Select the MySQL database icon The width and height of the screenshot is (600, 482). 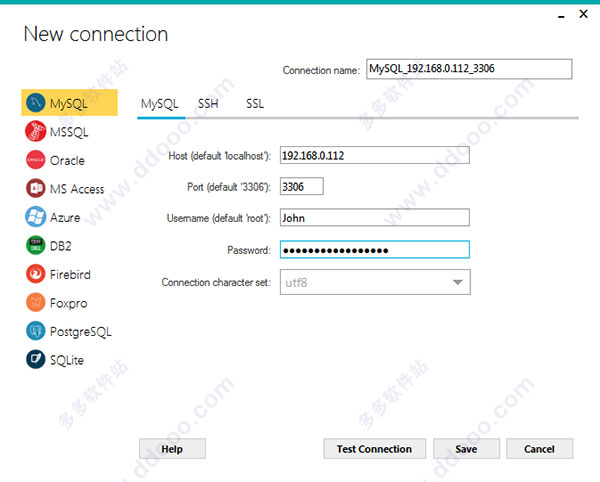coord(36,103)
